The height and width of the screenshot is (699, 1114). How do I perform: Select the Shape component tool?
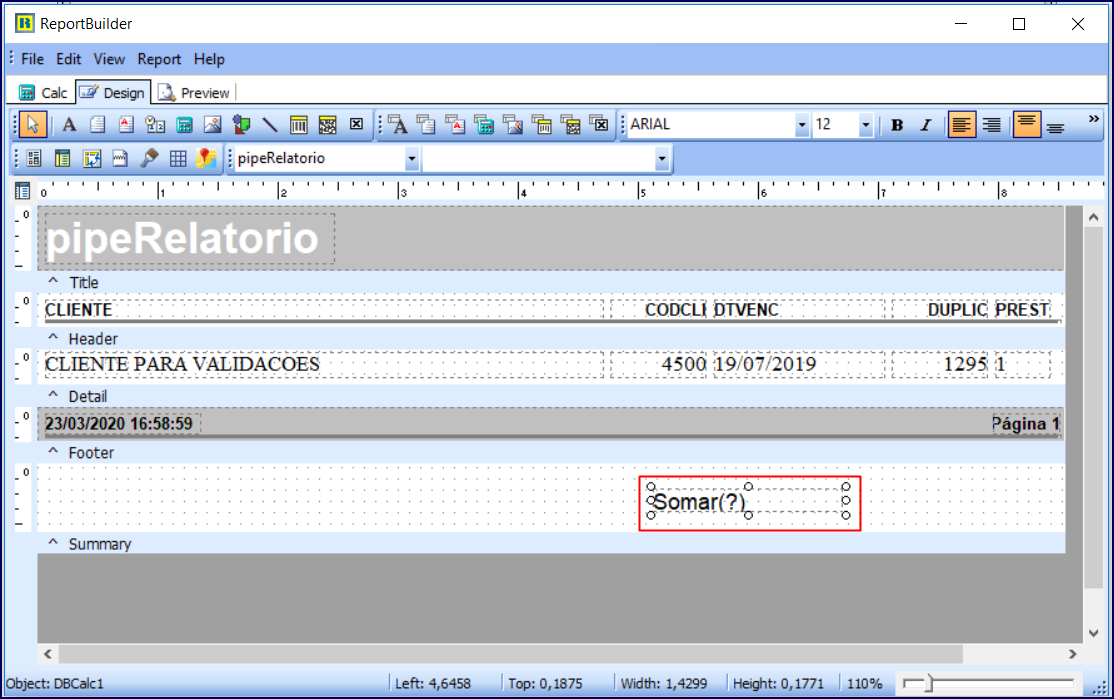click(242, 125)
